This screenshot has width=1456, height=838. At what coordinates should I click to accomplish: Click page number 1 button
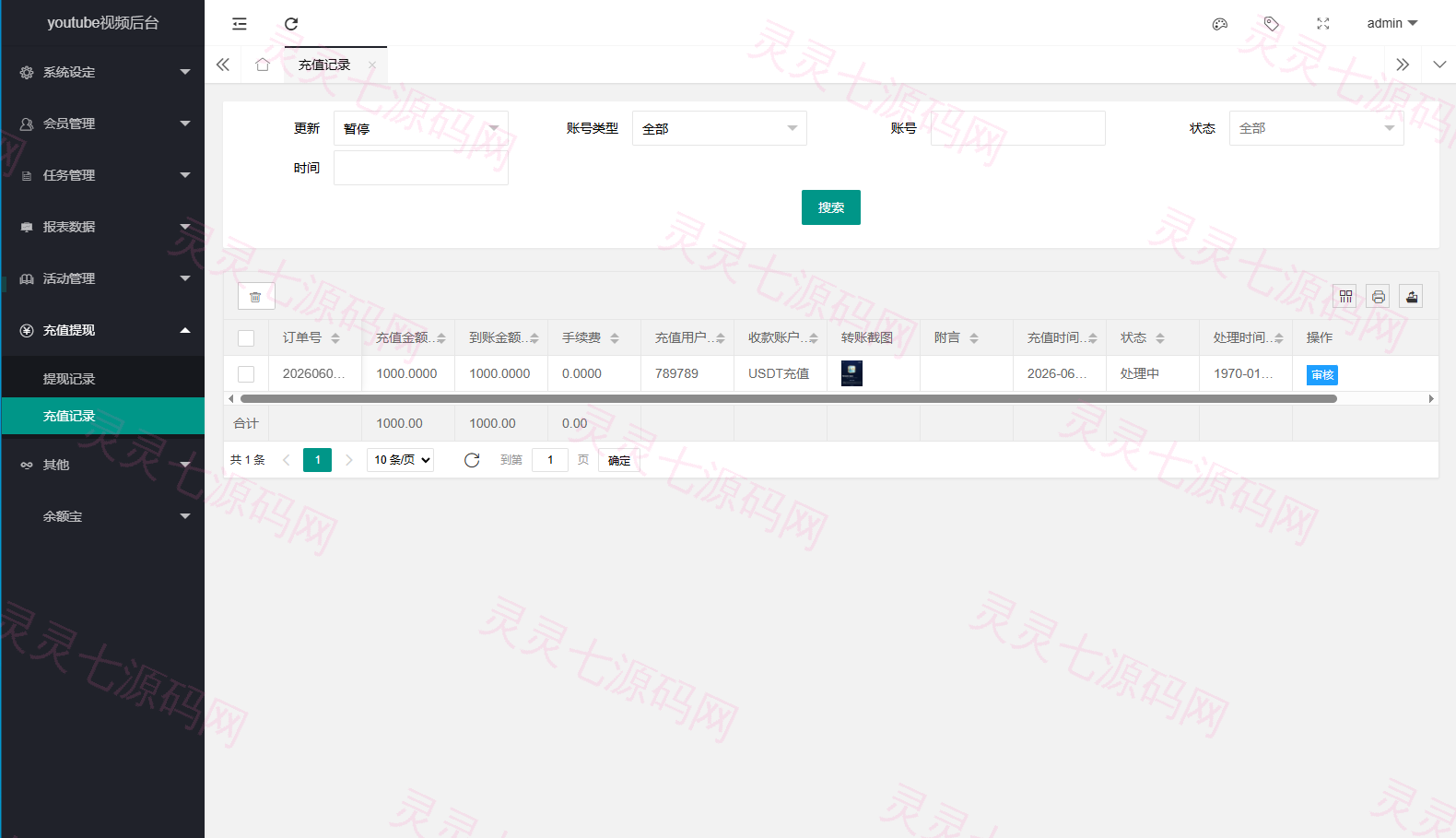[x=317, y=460]
